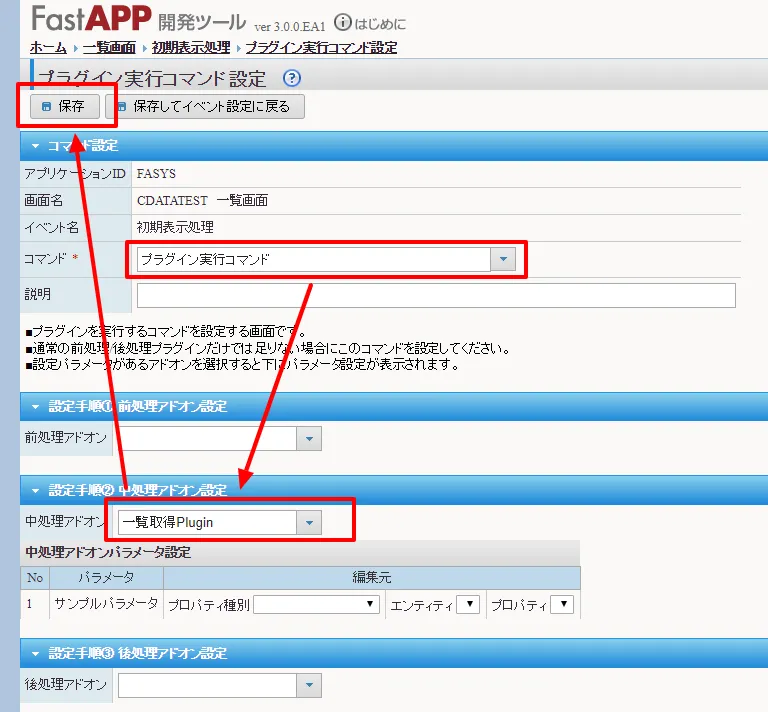Collapse 設定手順③ 後処理アドオン設定 section
Image resolution: width=768 pixels, height=712 pixels.
[394, 653]
